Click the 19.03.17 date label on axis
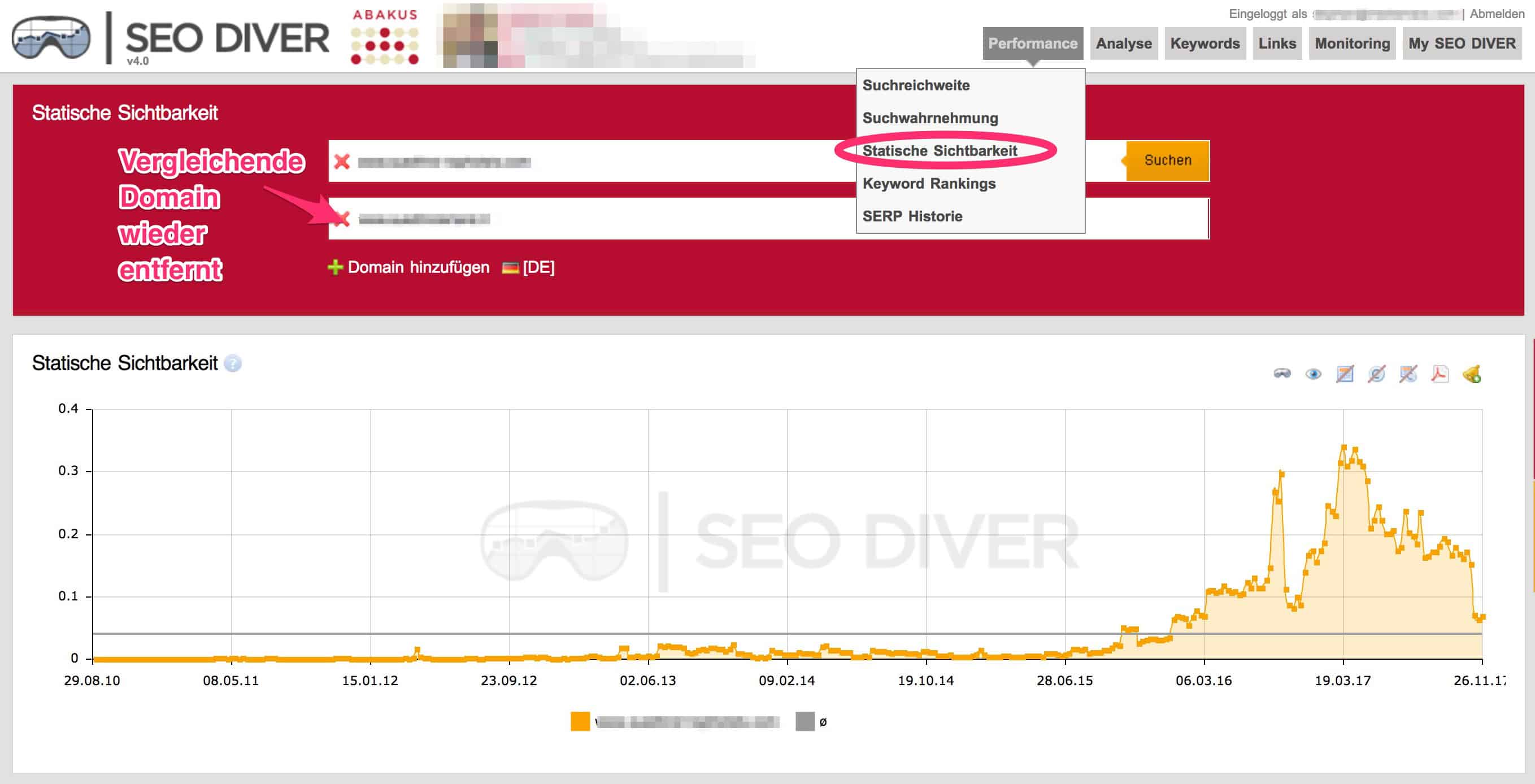This screenshot has width=1535, height=784. [1342, 680]
